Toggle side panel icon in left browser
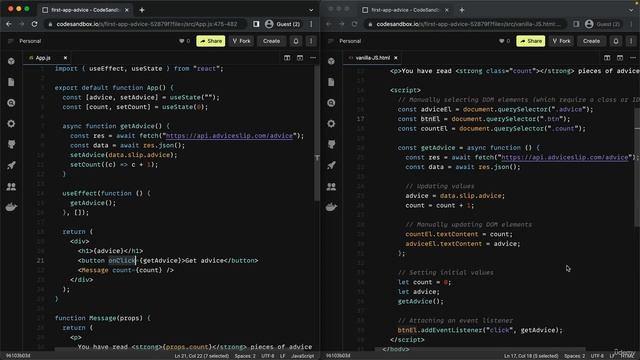 tap(256, 24)
